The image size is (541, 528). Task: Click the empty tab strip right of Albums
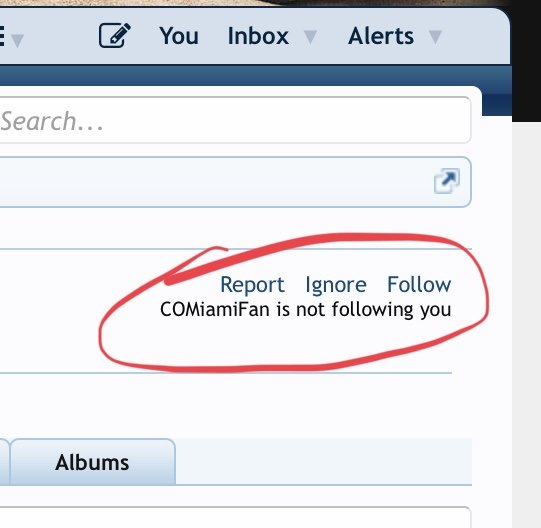coord(324,462)
